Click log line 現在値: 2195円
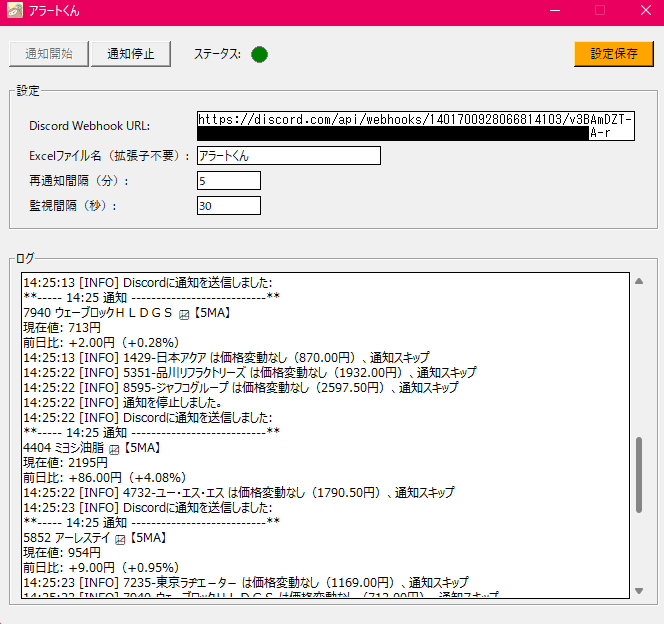This screenshot has height=624, width=664. (65, 463)
